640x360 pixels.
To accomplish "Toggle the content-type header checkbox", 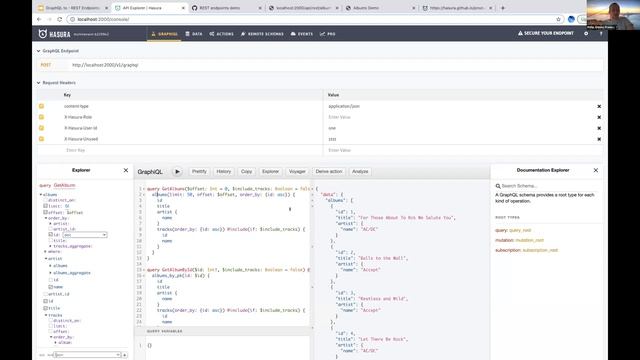I will pos(41,106).
